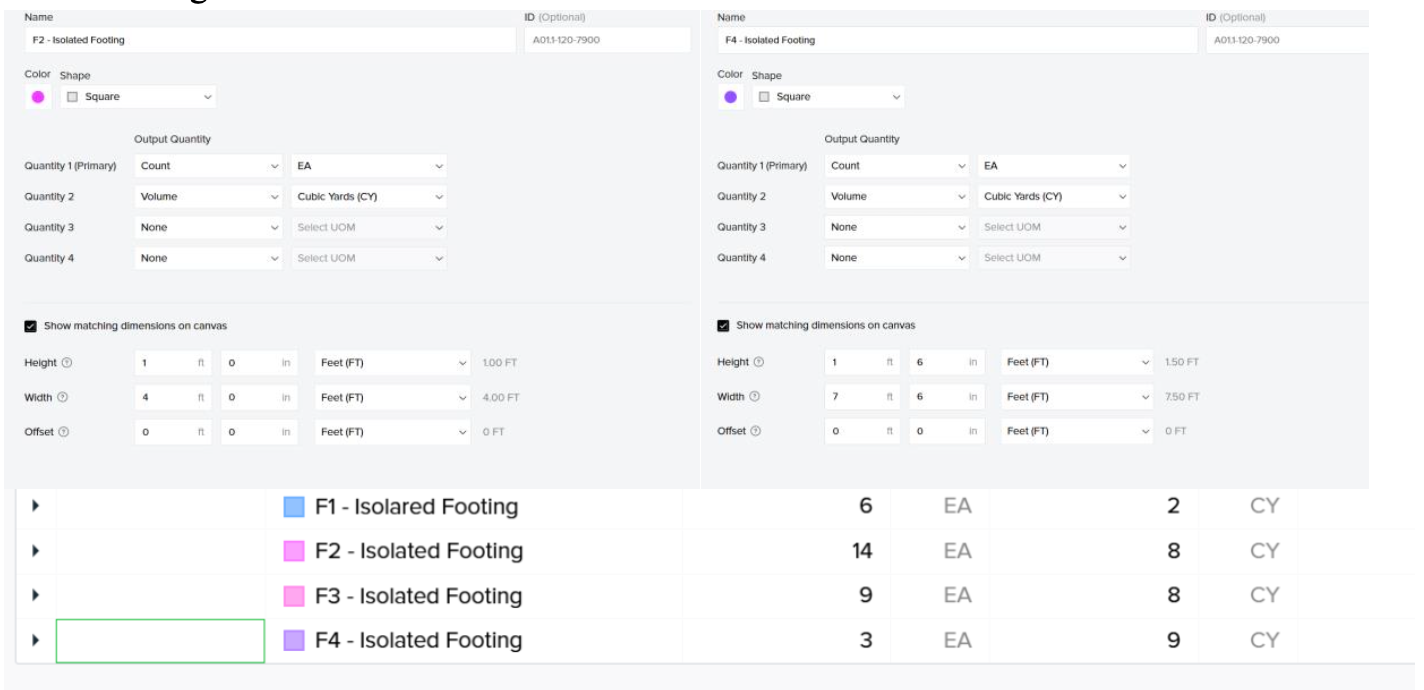Uncheck Show matching dimensions in F2 panel
The width and height of the screenshot is (1424, 690).
[x=30, y=326]
